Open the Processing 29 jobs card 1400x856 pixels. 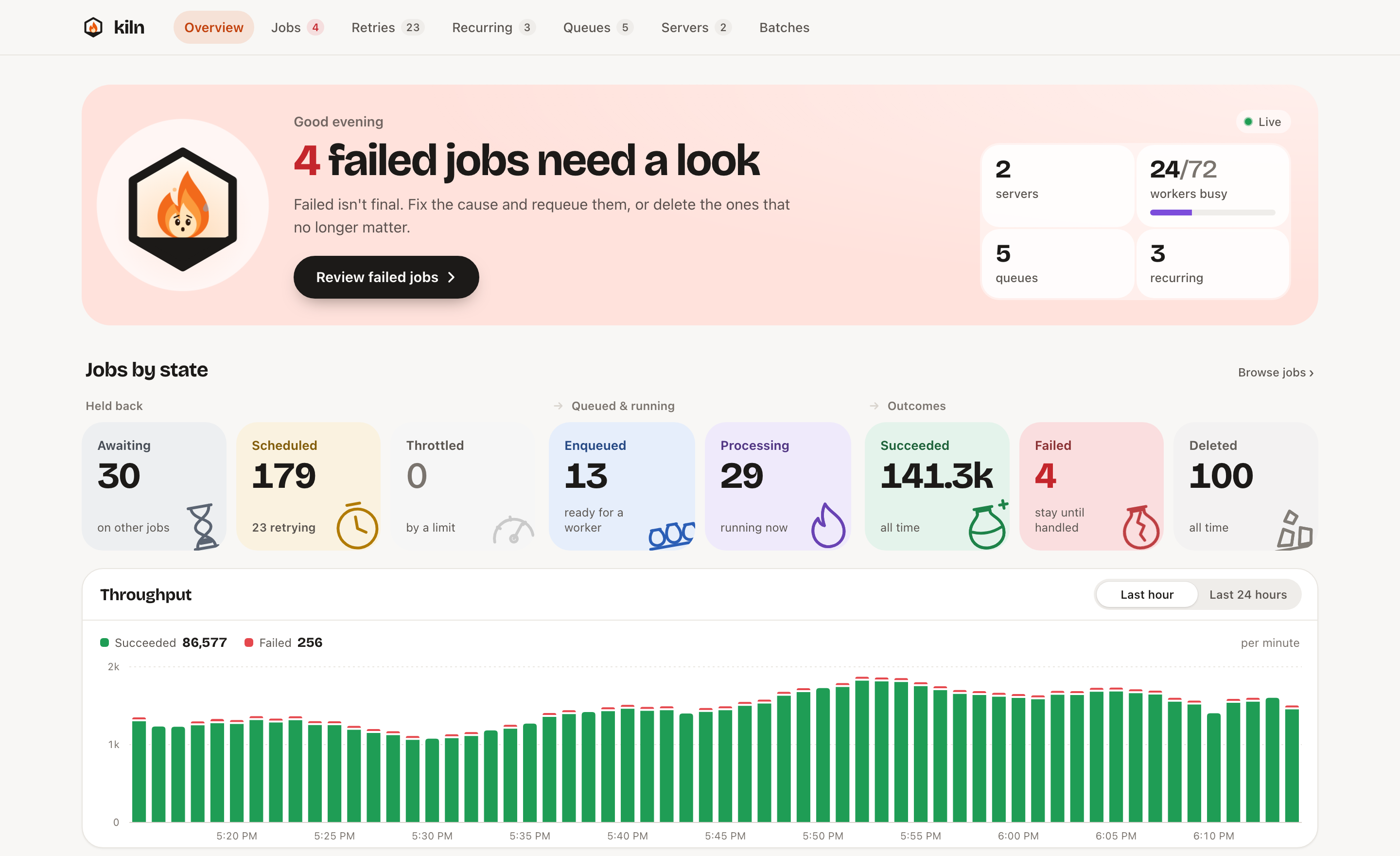coord(778,486)
